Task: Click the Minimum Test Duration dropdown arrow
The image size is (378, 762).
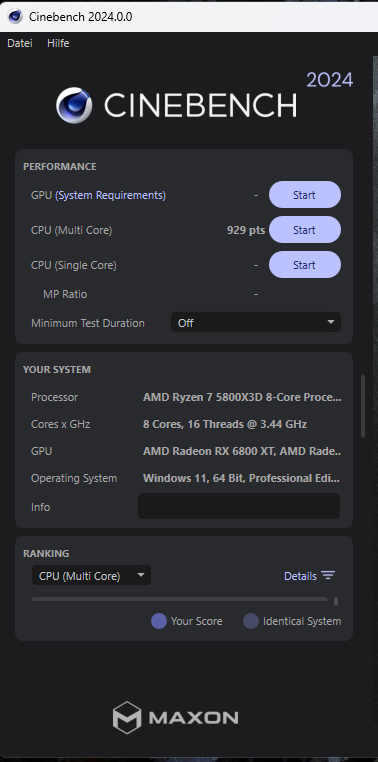Action: pos(331,322)
